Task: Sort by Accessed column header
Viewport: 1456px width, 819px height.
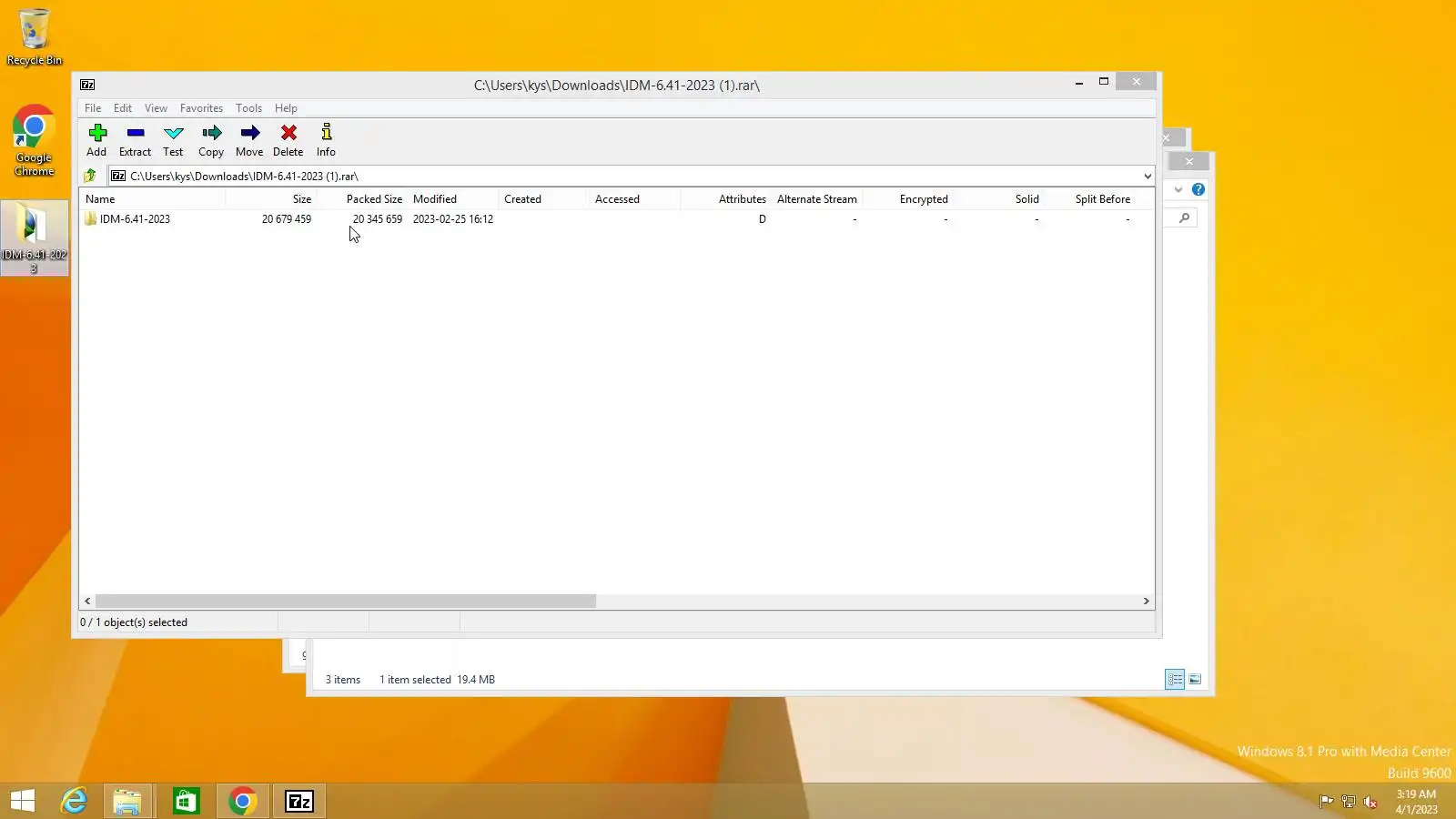Action: (x=634, y=199)
